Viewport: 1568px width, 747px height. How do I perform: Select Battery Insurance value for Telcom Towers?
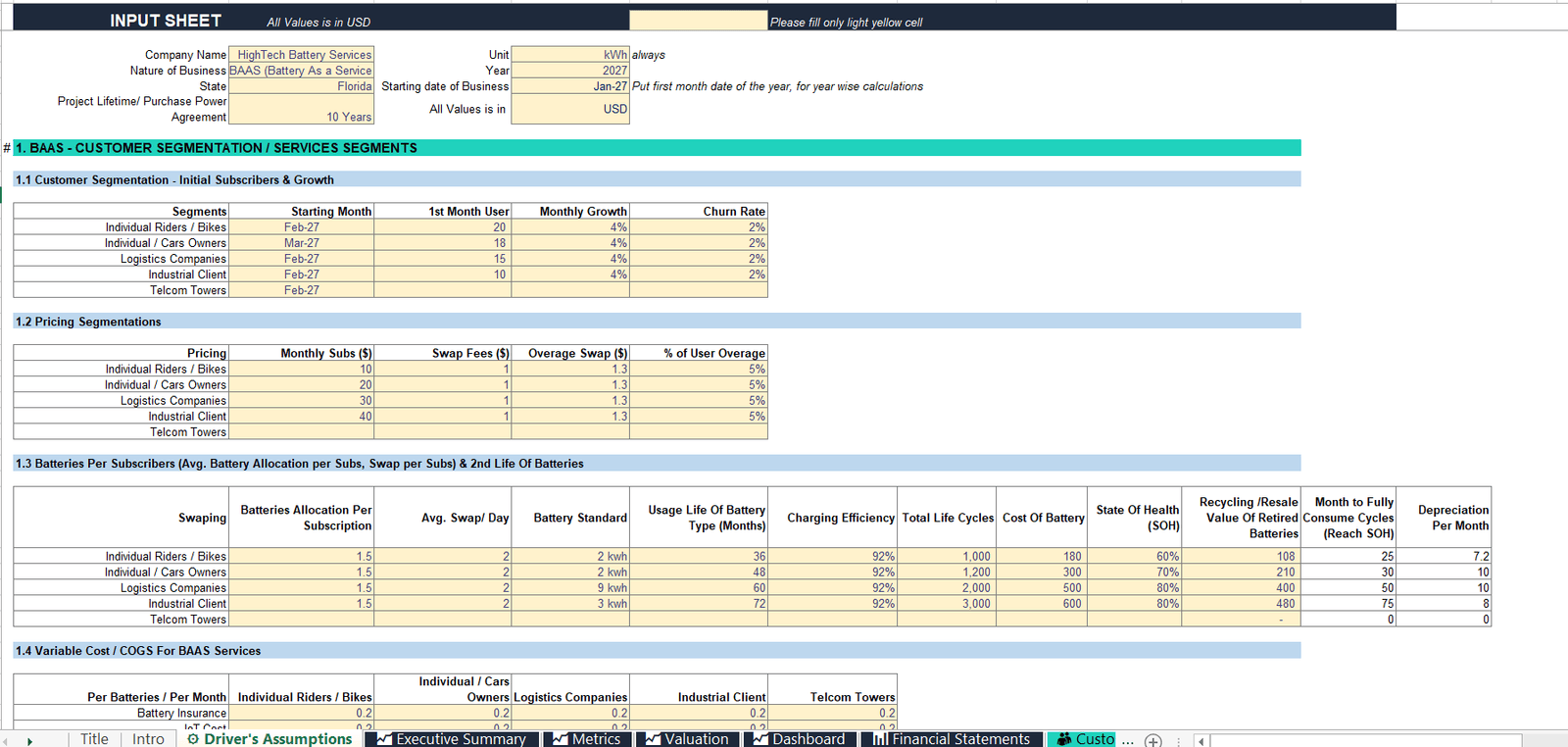tap(832, 714)
